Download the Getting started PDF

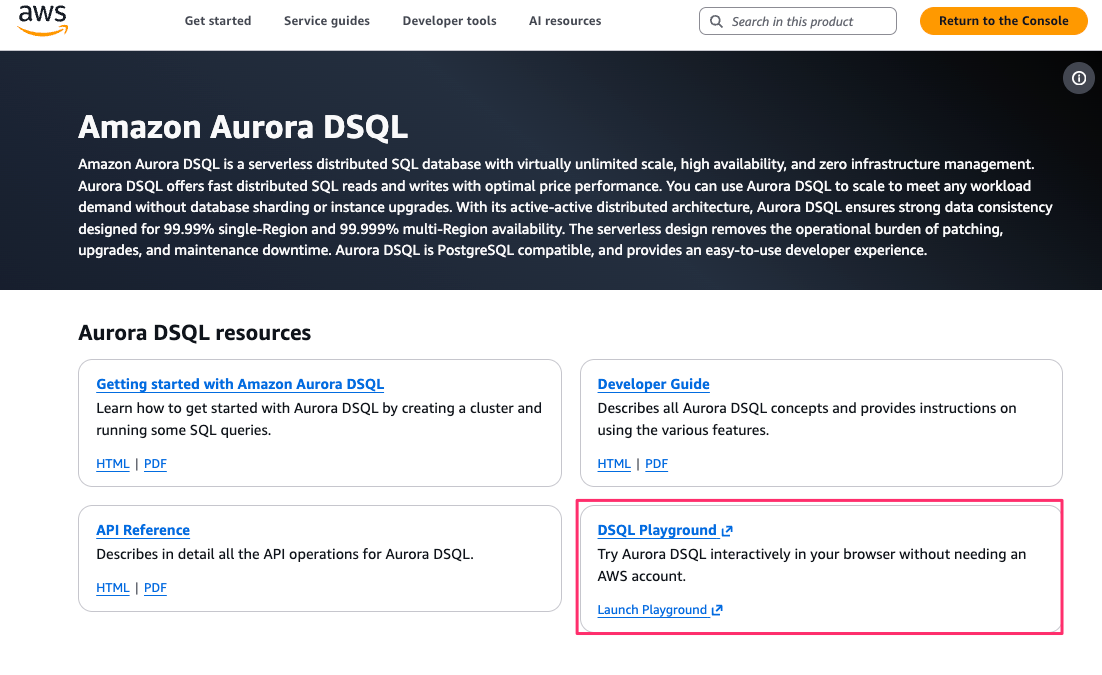click(x=155, y=464)
